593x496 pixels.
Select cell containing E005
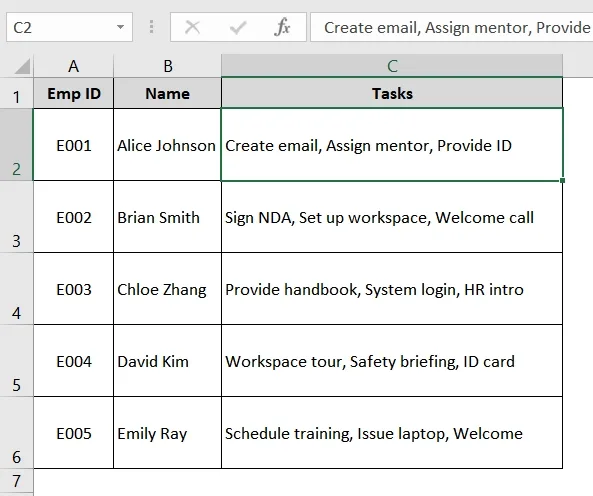coord(74,433)
